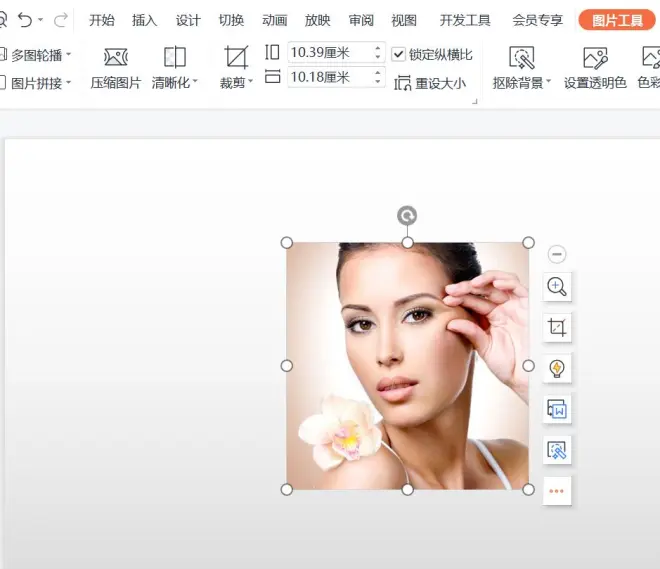Select the 开发工具 tab
The height and width of the screenshot is (569, 660).
(465, 20)
